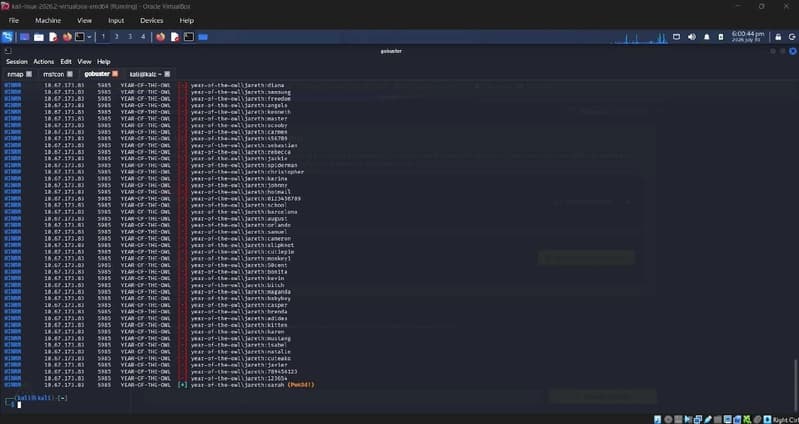Switch to workspace 2
The width and height of the screenshot is (799, 424).
point(116,37)
